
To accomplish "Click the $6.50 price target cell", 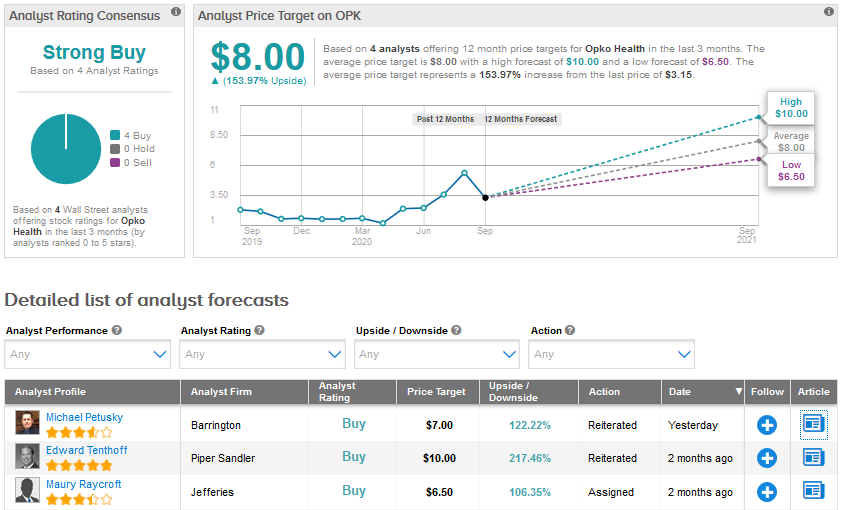I will (439, 492).
